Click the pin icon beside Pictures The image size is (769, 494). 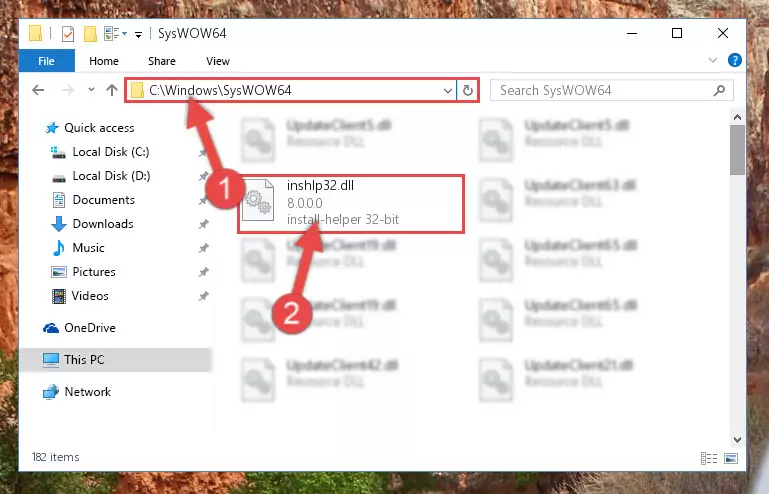pyautogui.click(x=203, y=272)
